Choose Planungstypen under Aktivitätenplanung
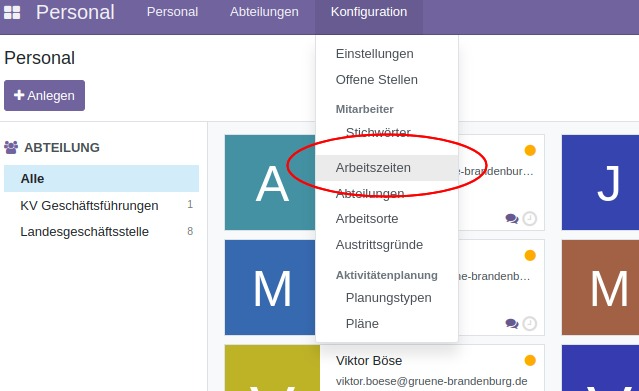This screenshot has height=391, width=639. point(388,298)
